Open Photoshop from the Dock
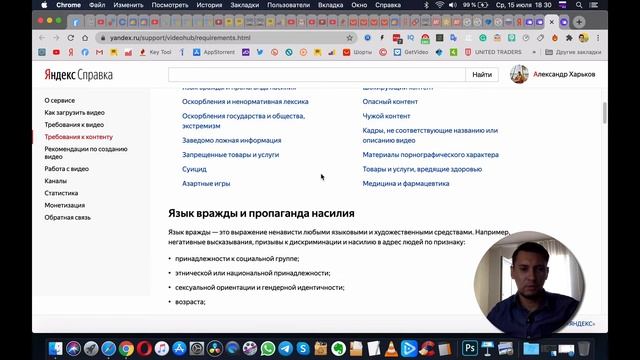Screen dimensions: 640x360 pyautogui.click(x=470, y=349)
